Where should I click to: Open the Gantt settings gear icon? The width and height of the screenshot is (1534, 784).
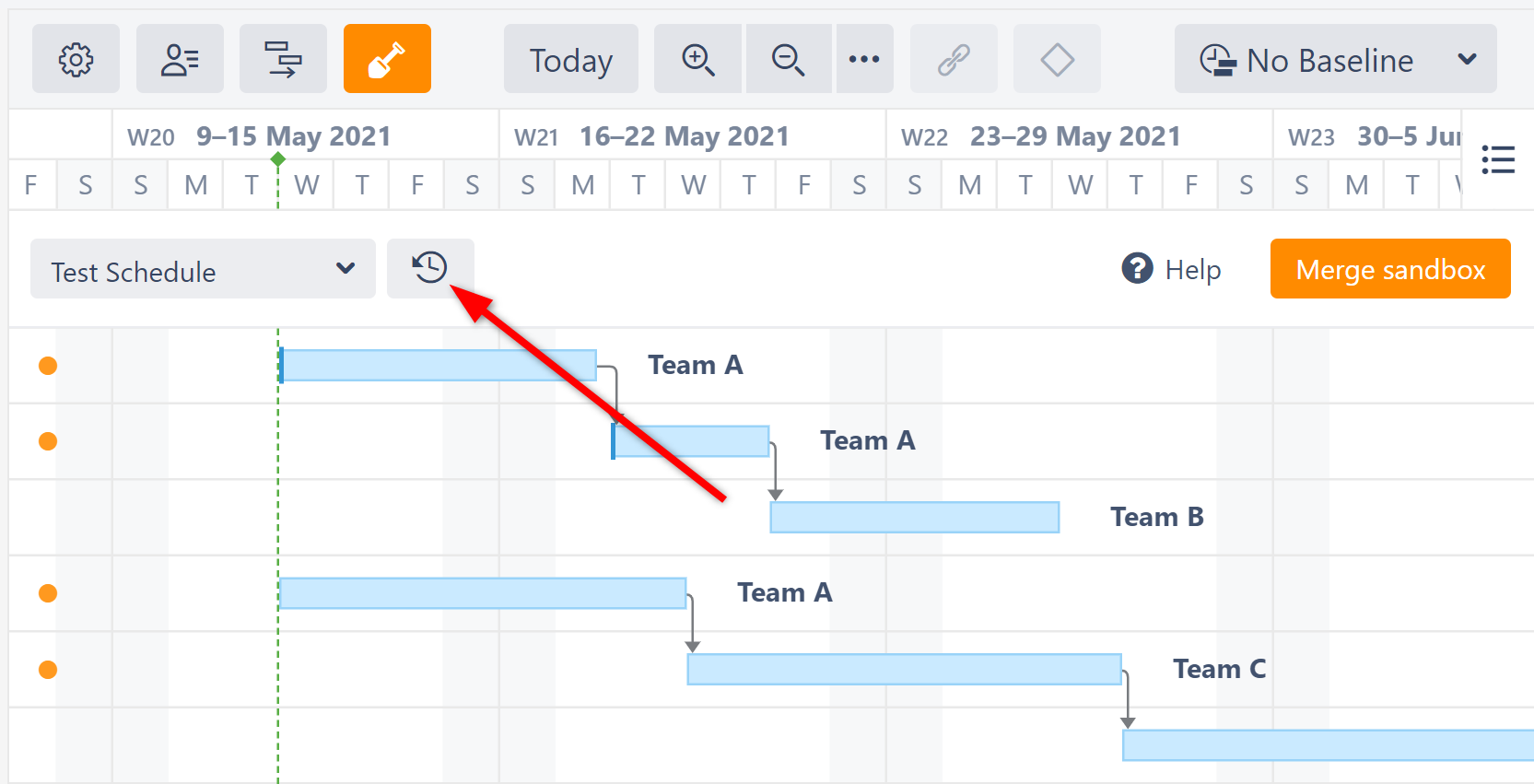[x=76, y=59]
